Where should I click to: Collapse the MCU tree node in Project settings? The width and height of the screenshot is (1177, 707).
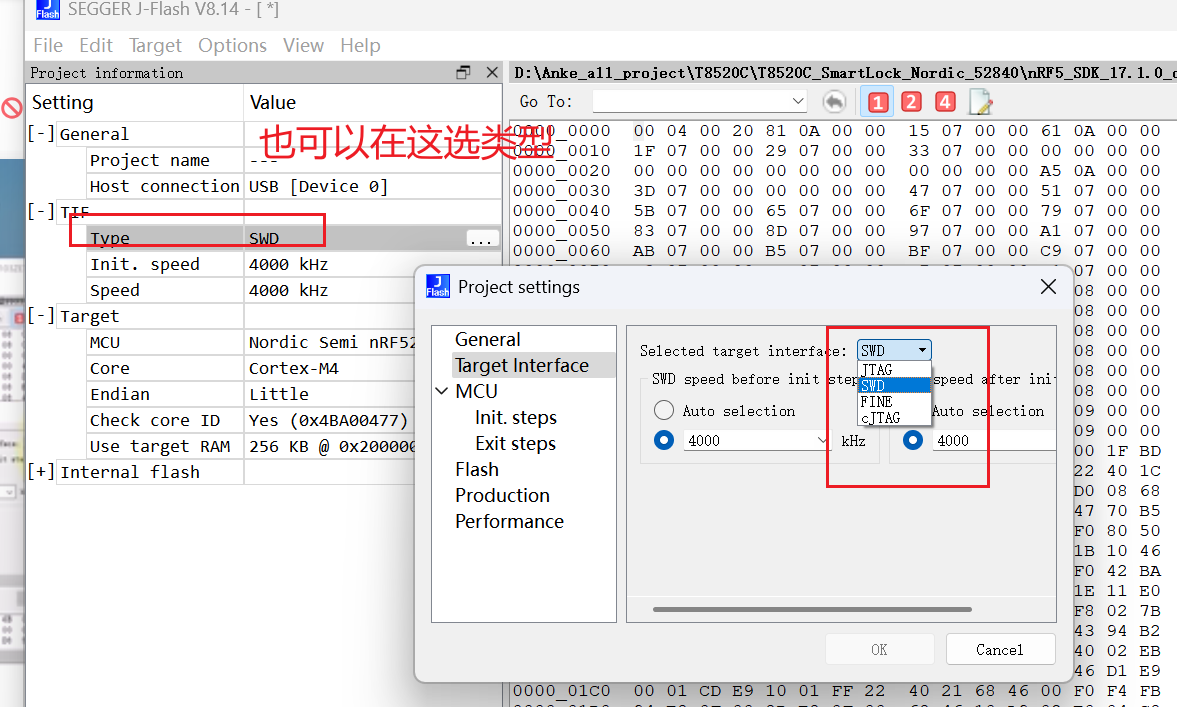[x=442, y=391]
